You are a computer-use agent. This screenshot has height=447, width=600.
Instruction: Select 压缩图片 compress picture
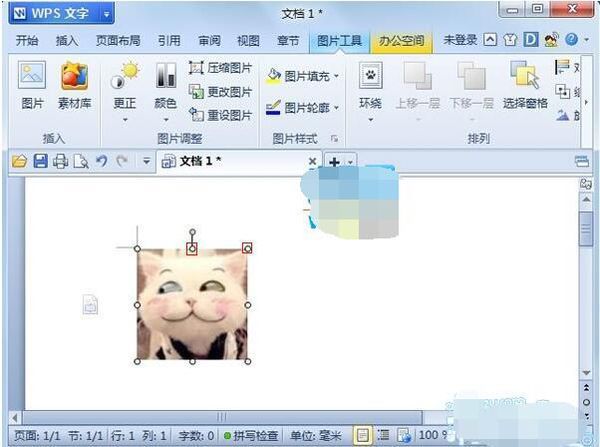220,68
